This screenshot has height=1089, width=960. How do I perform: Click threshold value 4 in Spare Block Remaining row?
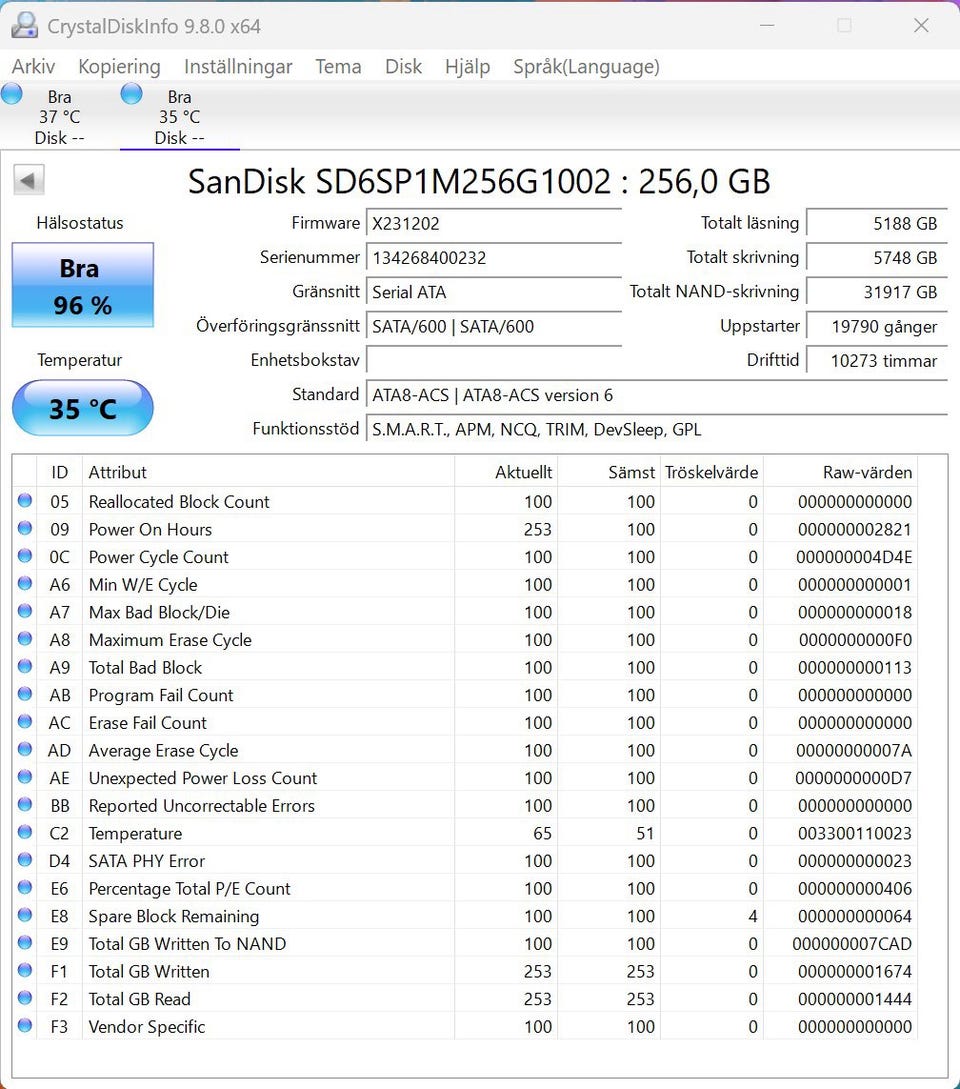coord(752,916)
